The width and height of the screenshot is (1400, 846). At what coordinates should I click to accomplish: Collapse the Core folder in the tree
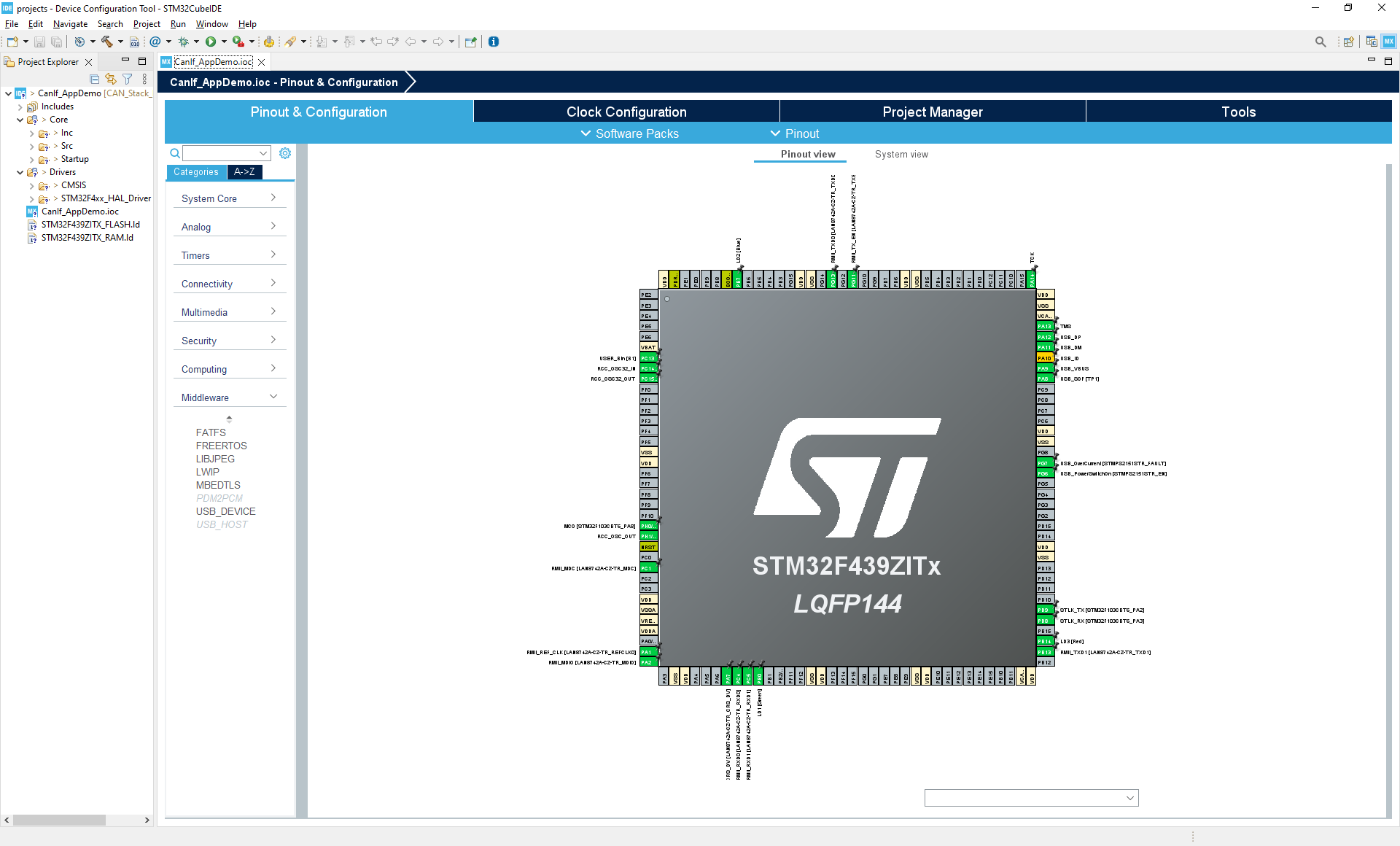point(20,120)
